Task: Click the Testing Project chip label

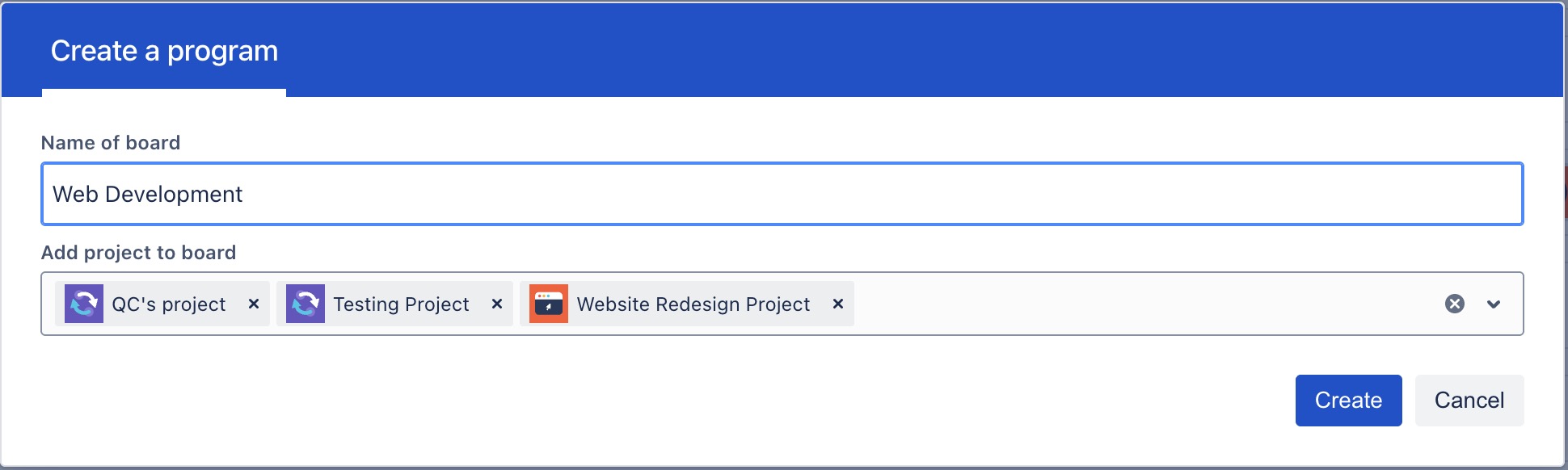Action: coord(401,304)
